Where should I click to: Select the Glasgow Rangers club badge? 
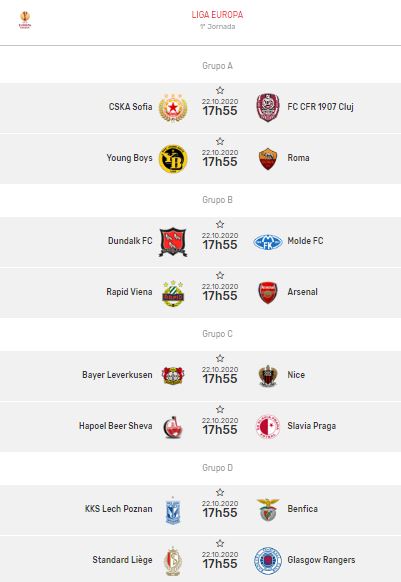point(268,560)
